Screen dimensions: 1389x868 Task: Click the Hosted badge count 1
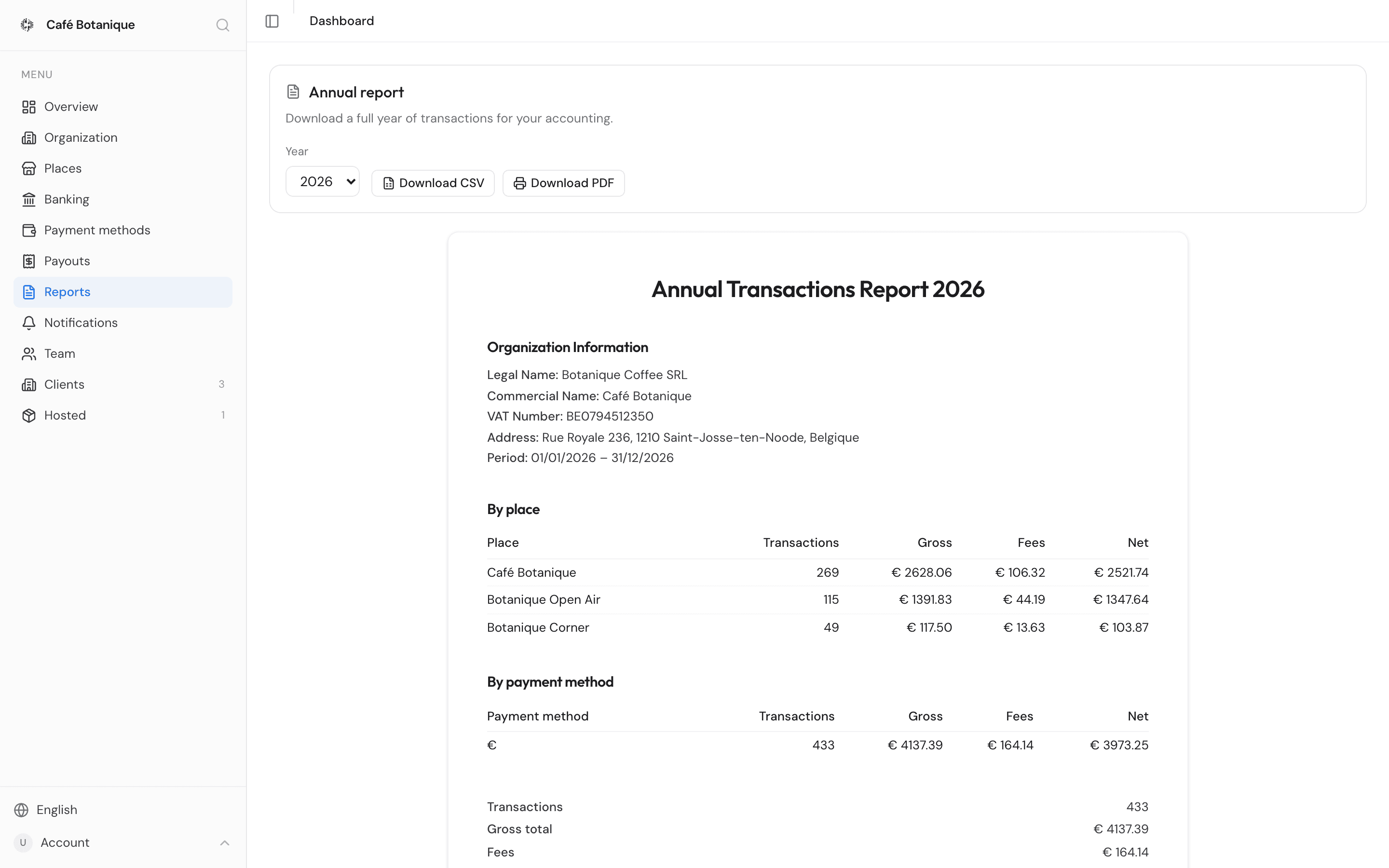pos(223,415)
